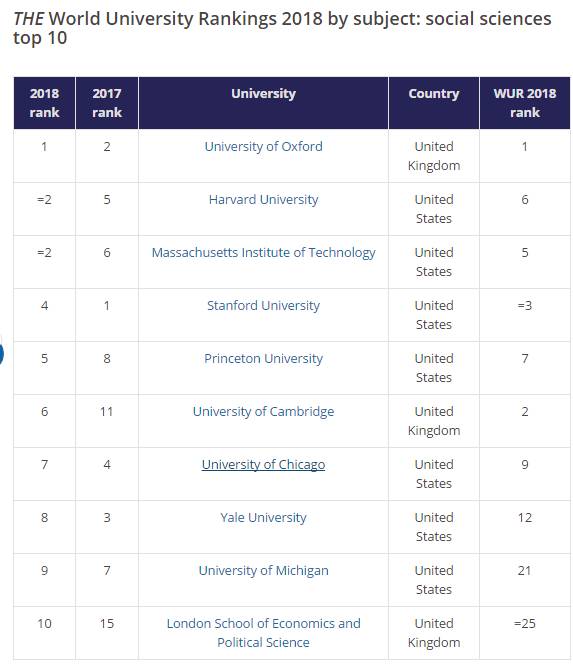Screen dimensions: 573x667
Task: Click the 2017 rank column header
Action: pyautogui.click(x=107, y=103)
